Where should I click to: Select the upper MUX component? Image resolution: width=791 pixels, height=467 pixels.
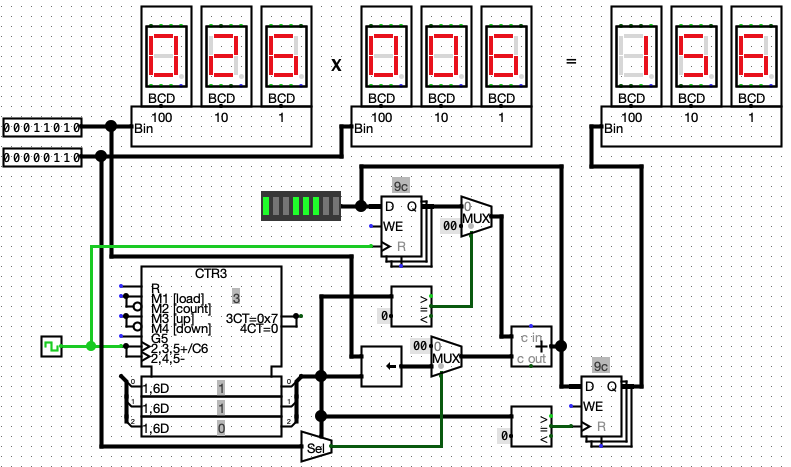coord(476,217)
